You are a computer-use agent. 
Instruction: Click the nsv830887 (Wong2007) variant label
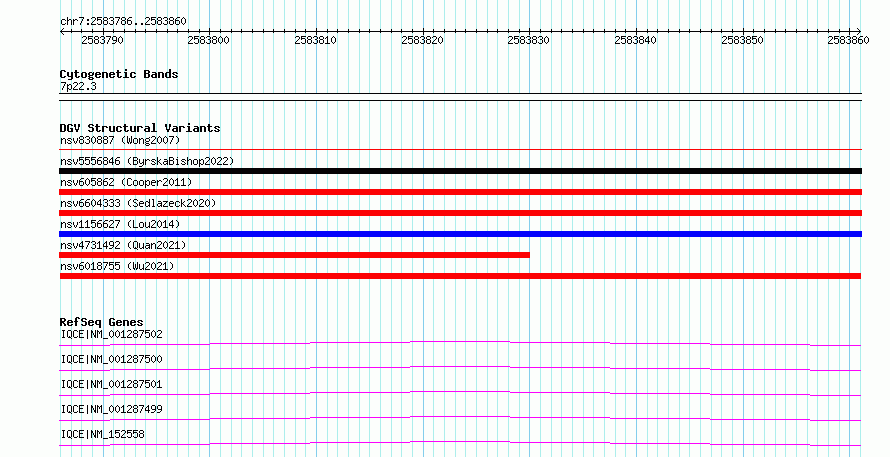120,140
